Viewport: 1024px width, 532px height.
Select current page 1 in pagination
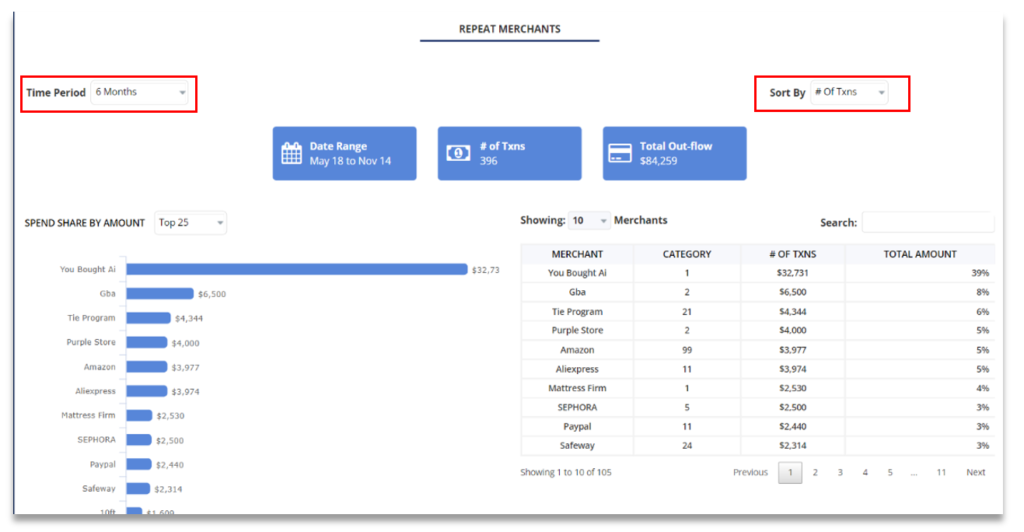790,473
